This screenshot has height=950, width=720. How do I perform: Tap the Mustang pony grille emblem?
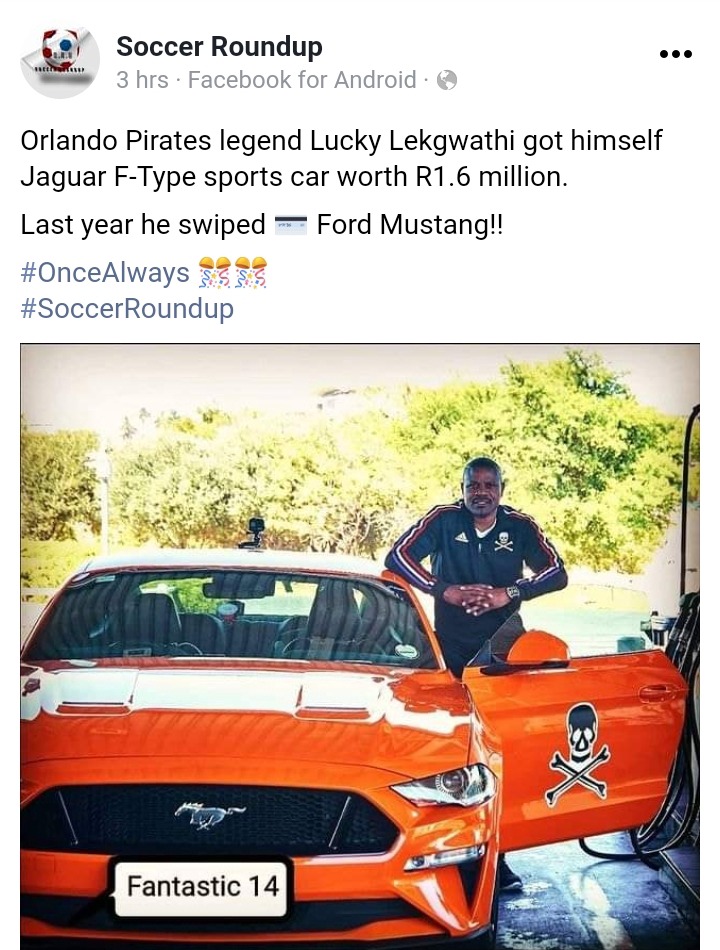209,814
